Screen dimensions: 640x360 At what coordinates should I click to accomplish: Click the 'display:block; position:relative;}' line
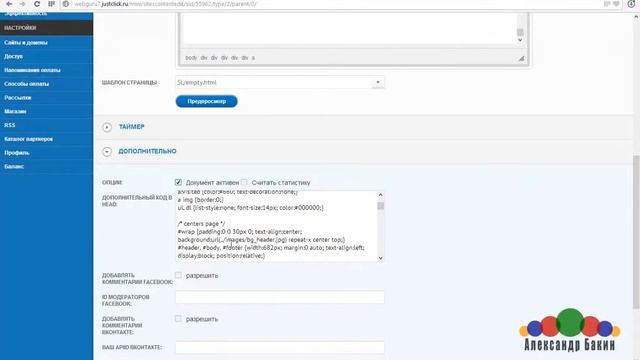[221, 256]
